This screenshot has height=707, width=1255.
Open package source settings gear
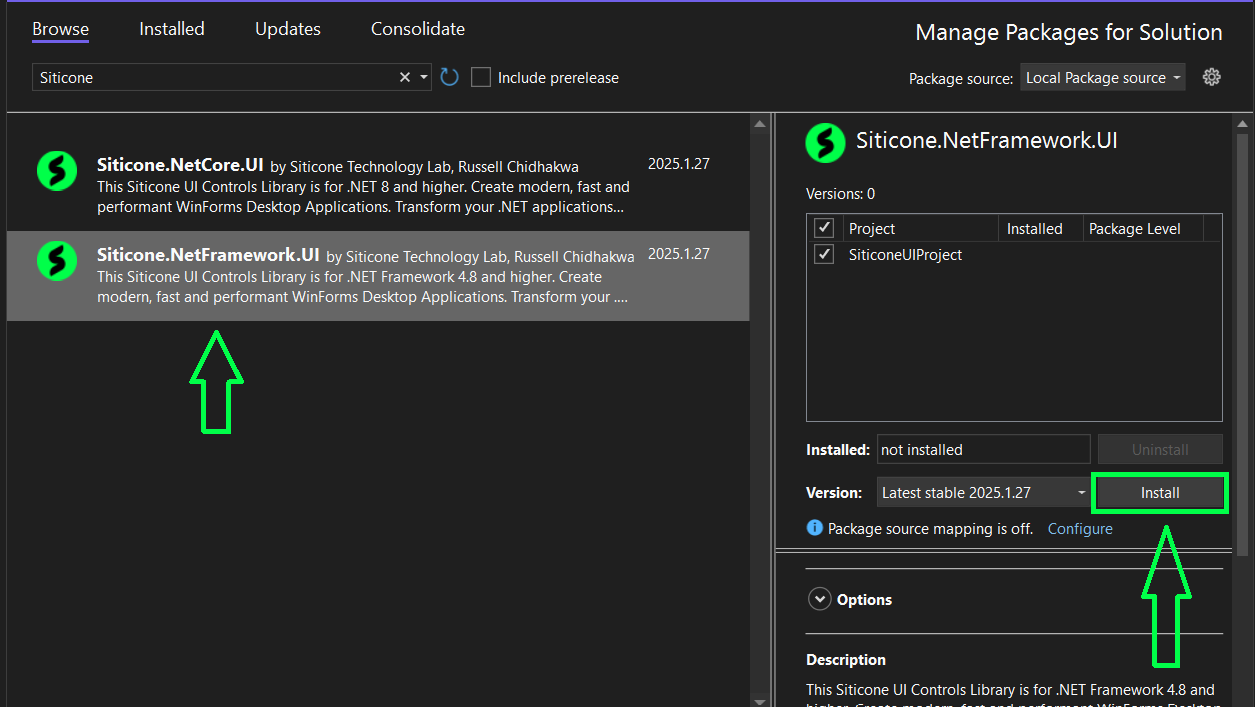pyautogui.click(x=1211, y=77)
